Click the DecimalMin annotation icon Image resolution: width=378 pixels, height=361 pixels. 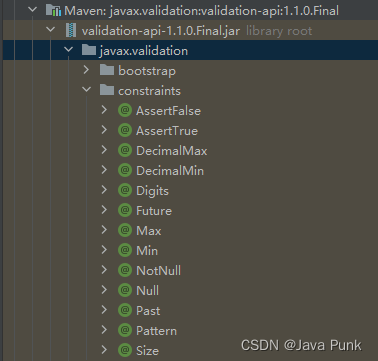click(x=125, y=170)
